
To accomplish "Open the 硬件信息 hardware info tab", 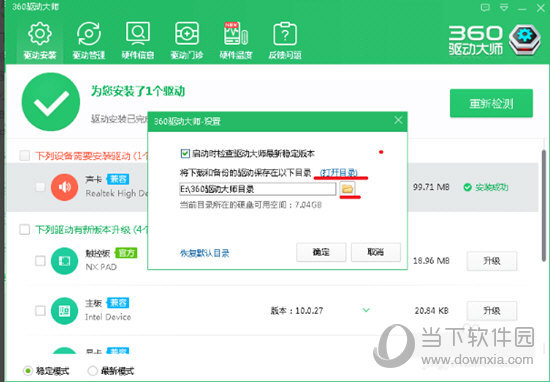I will pyautogui.click(x=138, y=41).
